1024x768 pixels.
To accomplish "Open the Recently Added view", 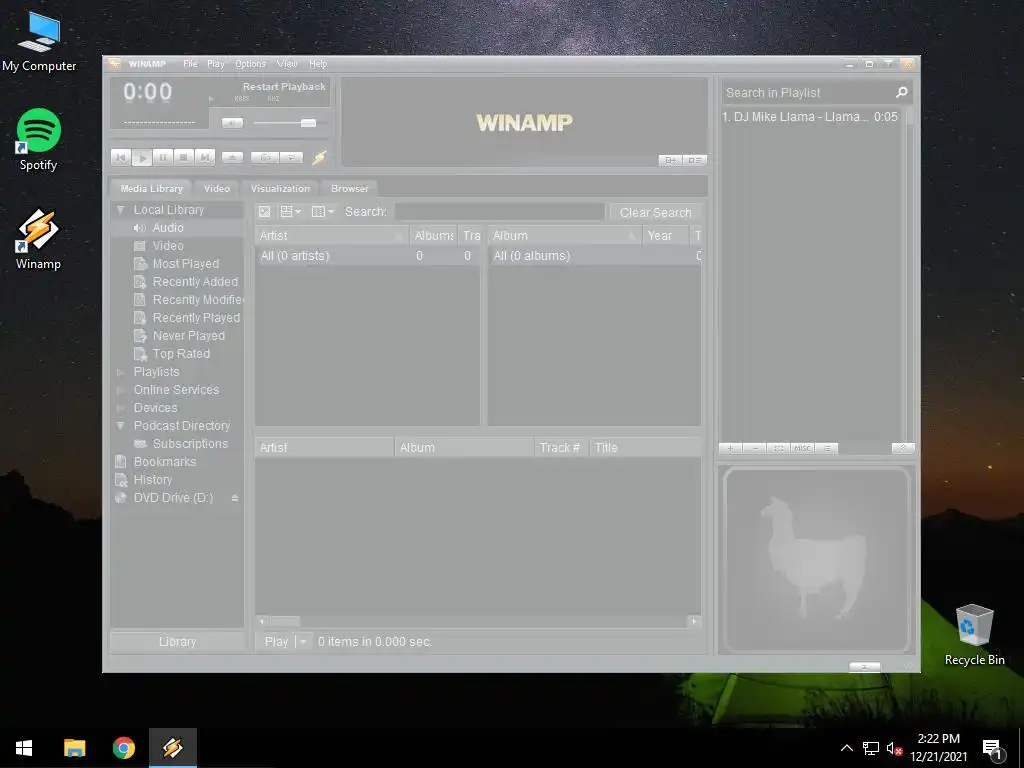I will click(195, 281).
